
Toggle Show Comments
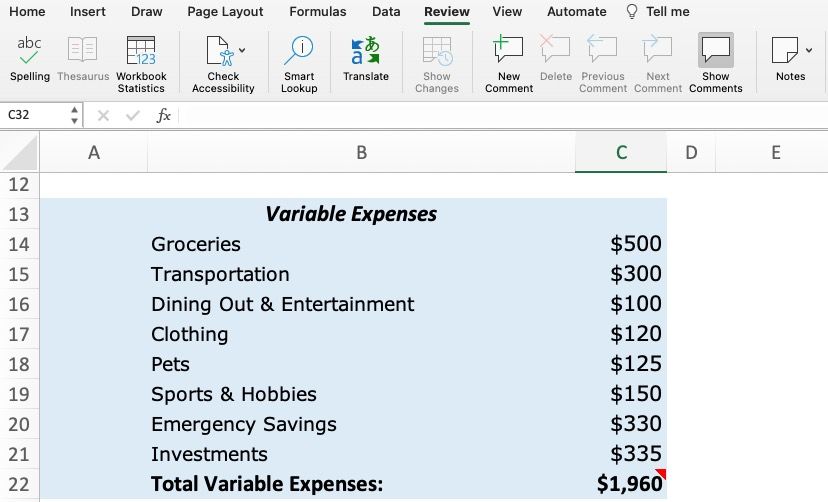(716, 64)
